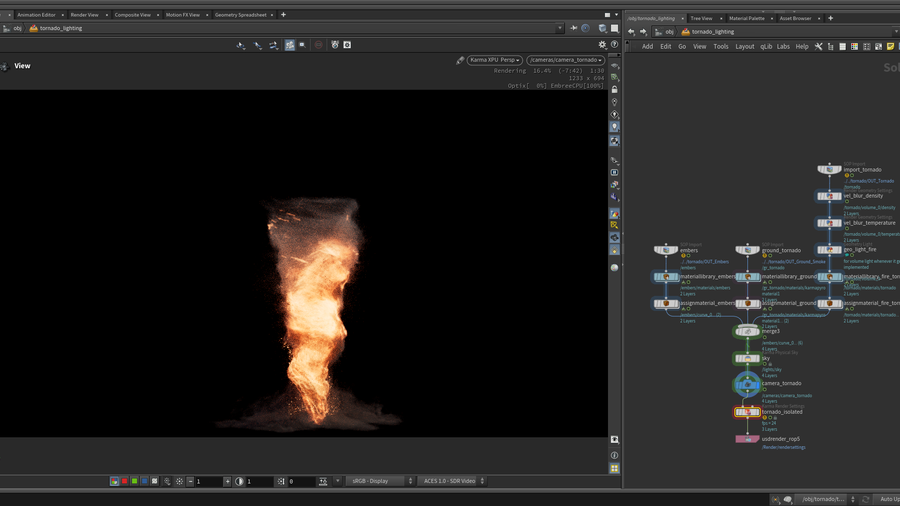Click the wrench icon in network toolbar

tap(818, 46)
